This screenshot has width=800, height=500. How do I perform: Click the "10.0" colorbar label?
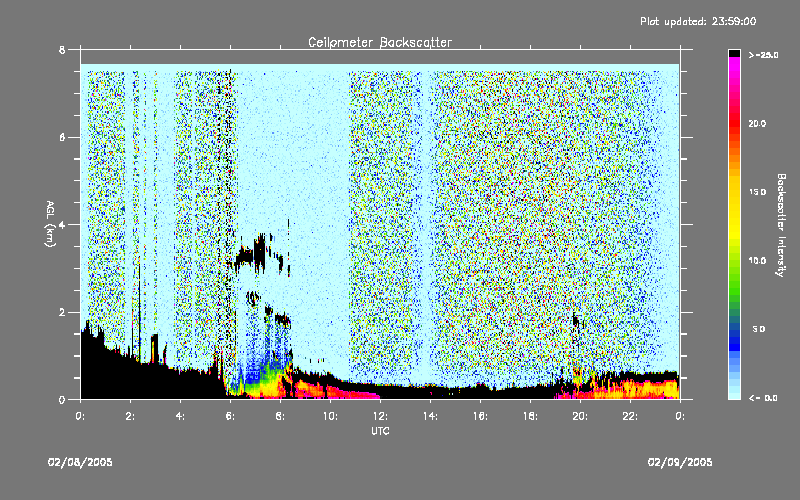757,261
